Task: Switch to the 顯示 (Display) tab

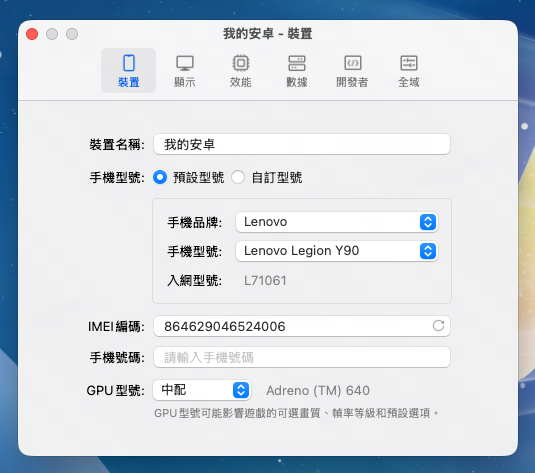Action: [x=185, y=71]
